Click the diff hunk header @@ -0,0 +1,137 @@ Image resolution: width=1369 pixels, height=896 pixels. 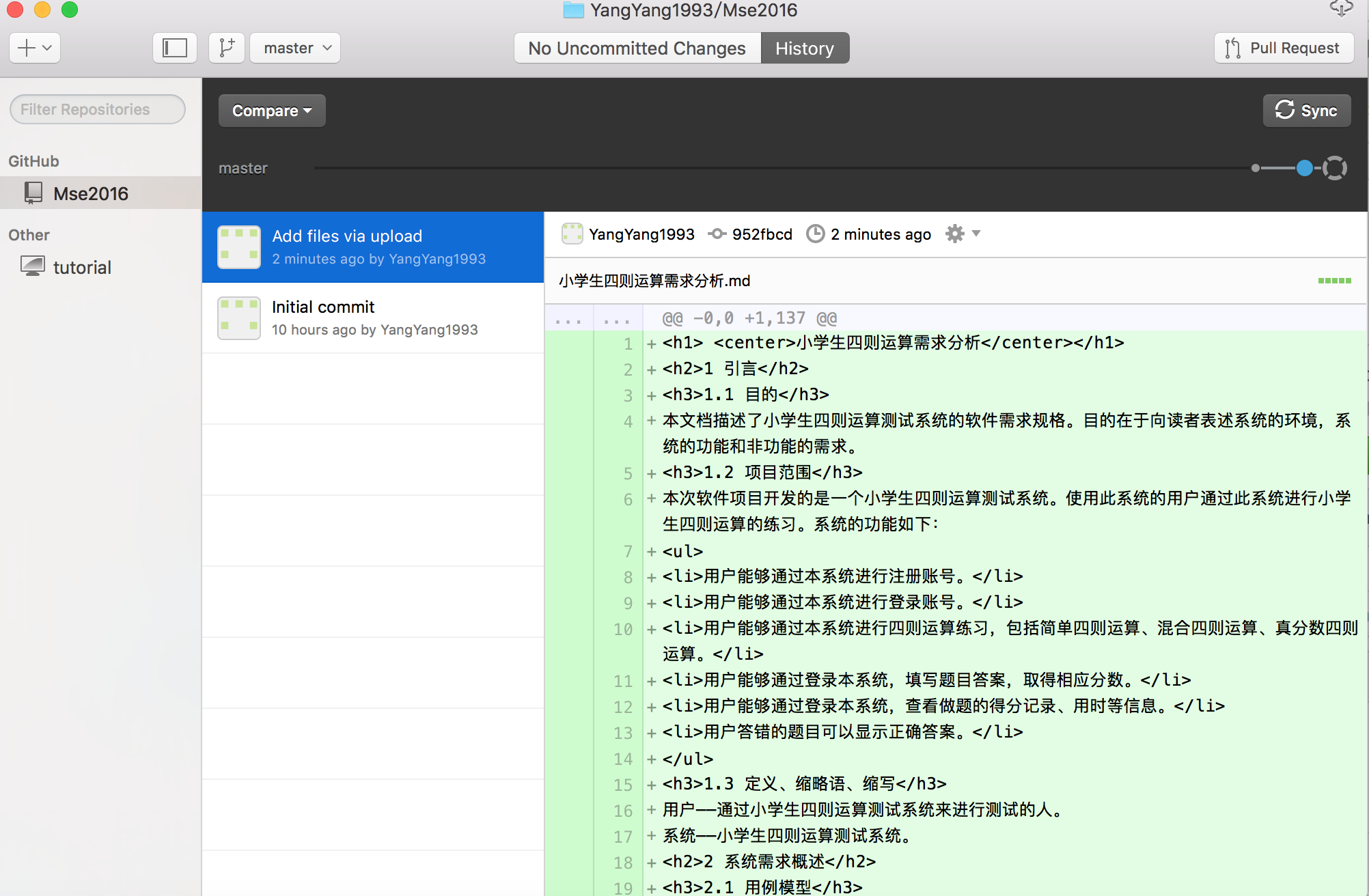coord(749,318)
